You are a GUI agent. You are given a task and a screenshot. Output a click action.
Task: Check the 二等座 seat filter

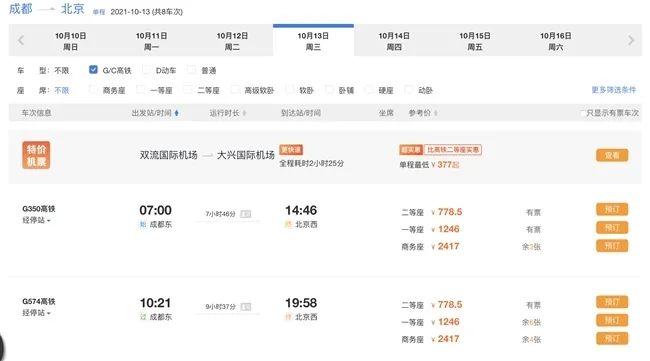(x=188, y=90)
